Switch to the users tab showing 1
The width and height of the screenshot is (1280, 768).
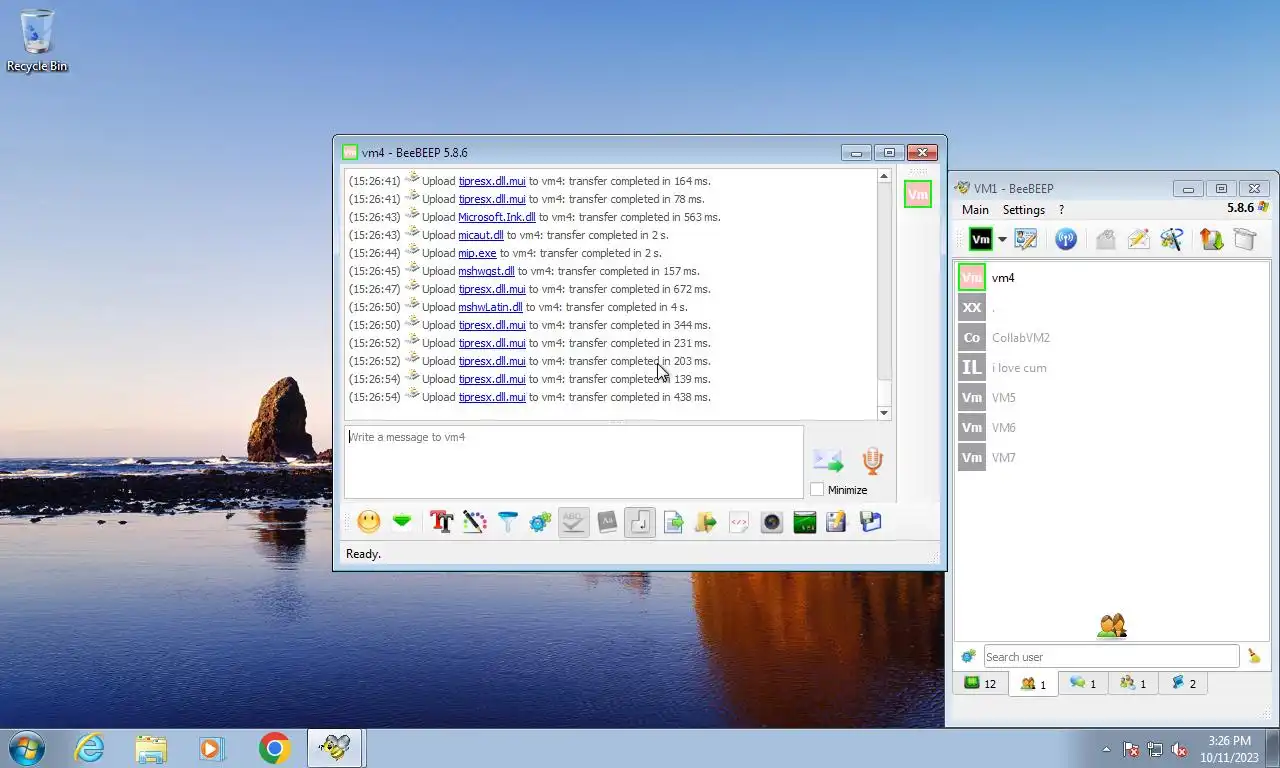click(1033, 684)
